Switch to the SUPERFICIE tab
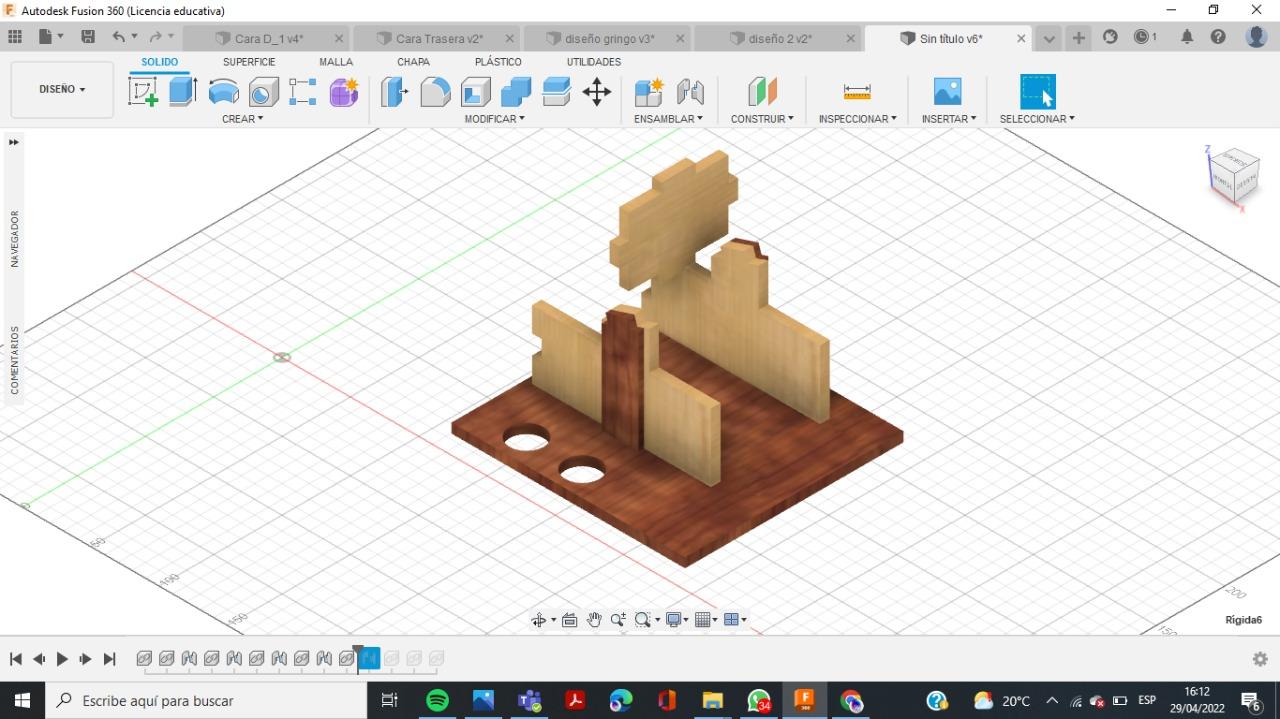Screen dimensions: 1280x719 coord(249,62)
